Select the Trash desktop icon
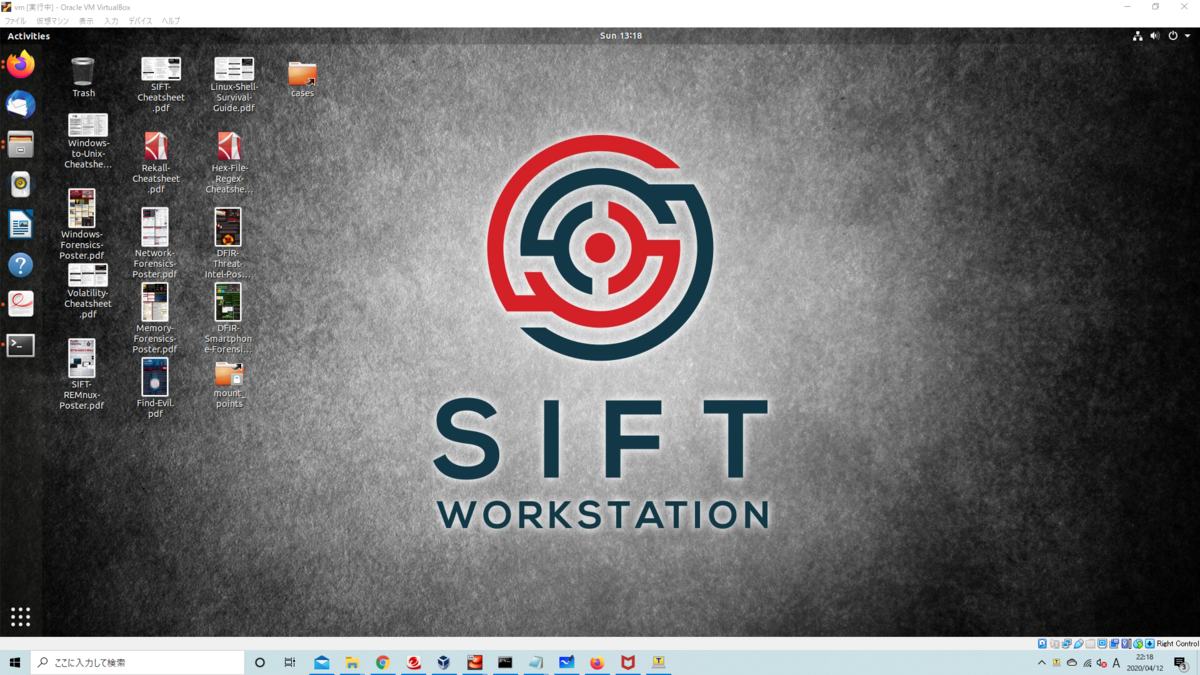This screenshot has width=1200, height=675. (x=83, y=78)
